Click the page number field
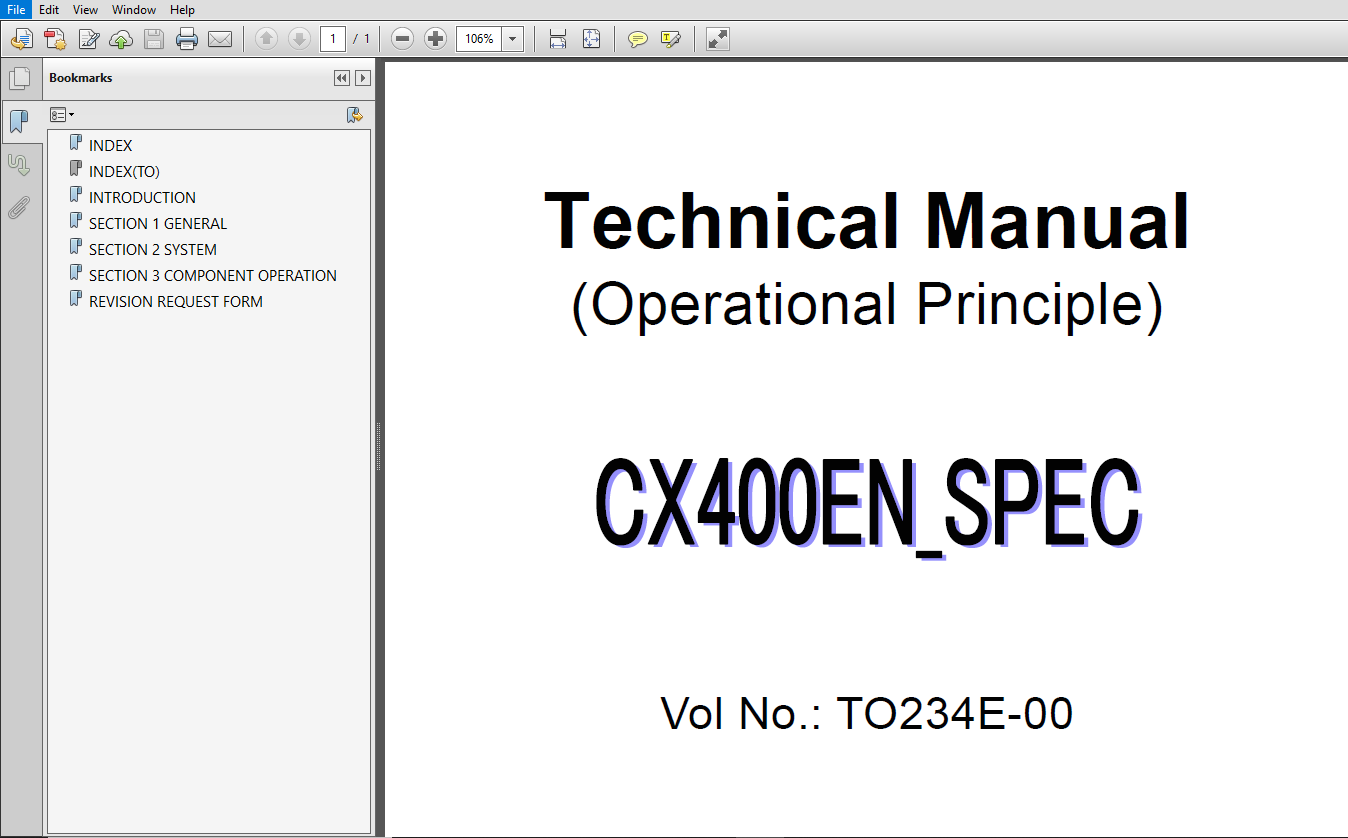This screenshot has width=1348, height=838. click(x=333, y=39)
